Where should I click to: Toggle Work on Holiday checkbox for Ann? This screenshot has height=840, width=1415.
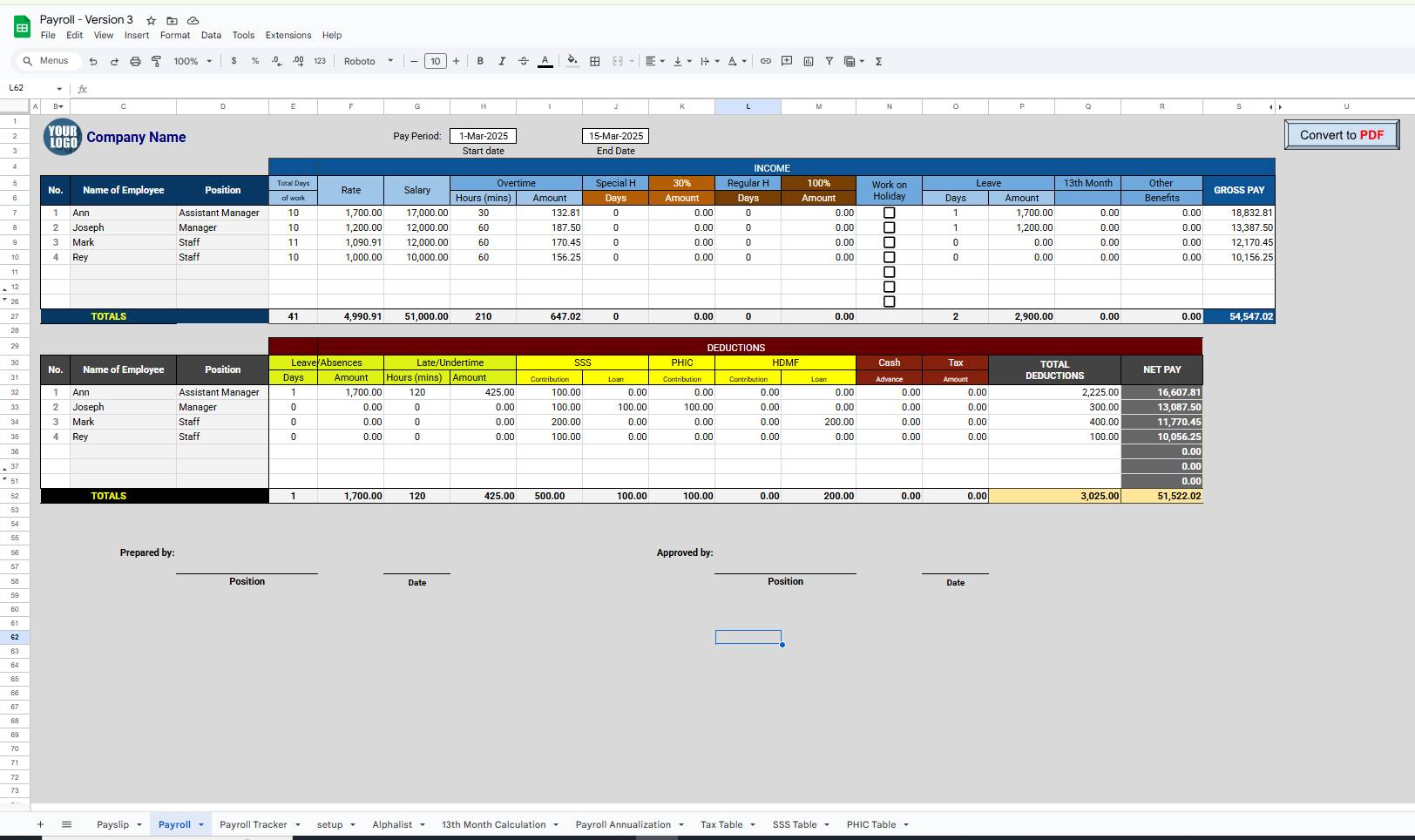coord(890,213)
